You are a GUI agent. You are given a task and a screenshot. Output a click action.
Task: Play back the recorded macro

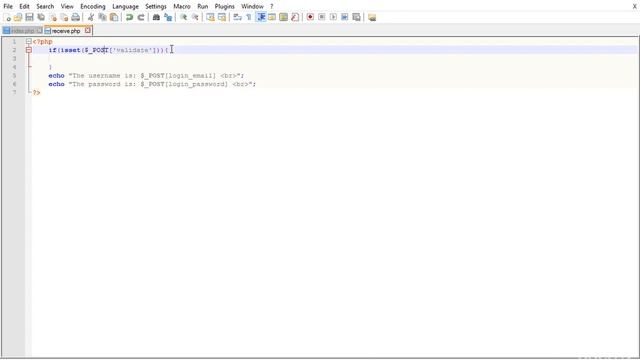pyautogui.click(x=333, y=17)
